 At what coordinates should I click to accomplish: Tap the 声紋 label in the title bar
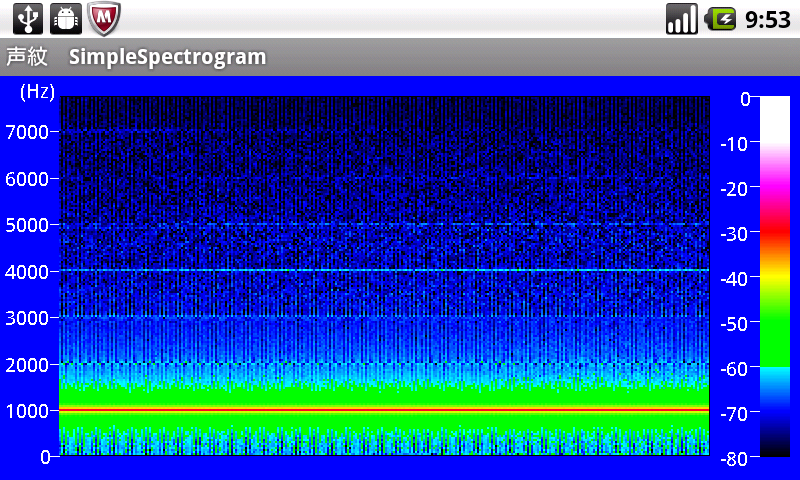point(27,56)
